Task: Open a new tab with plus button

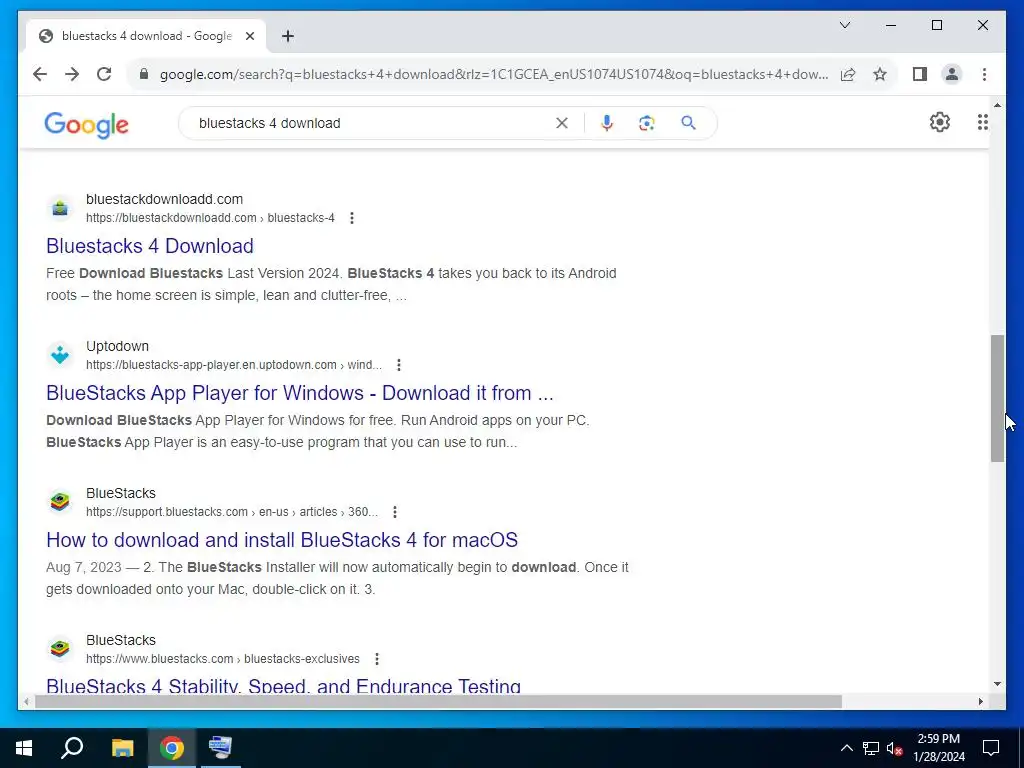Action: point(288,36)
